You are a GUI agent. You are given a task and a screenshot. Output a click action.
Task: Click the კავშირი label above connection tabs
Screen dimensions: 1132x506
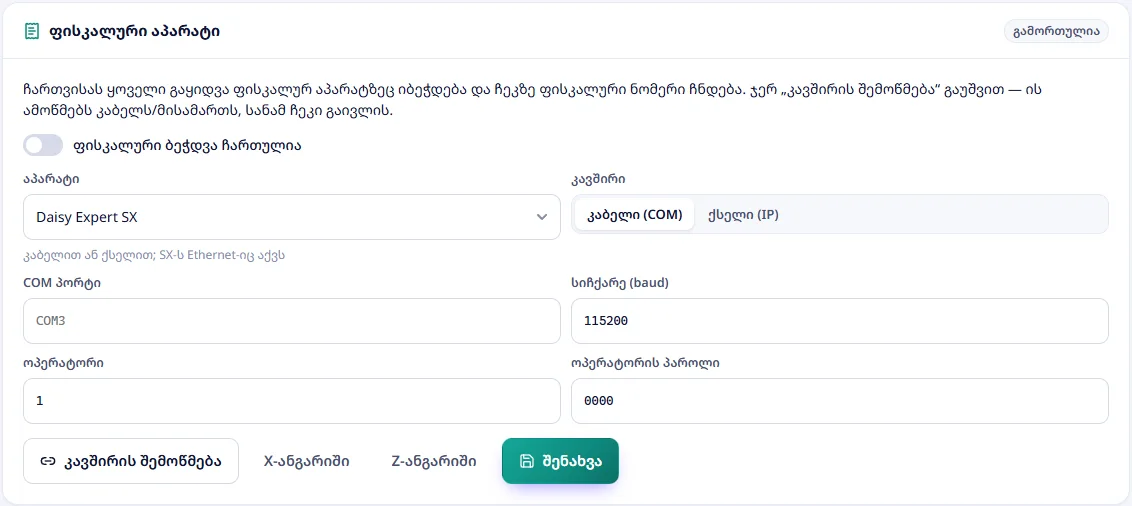point(598,178)
